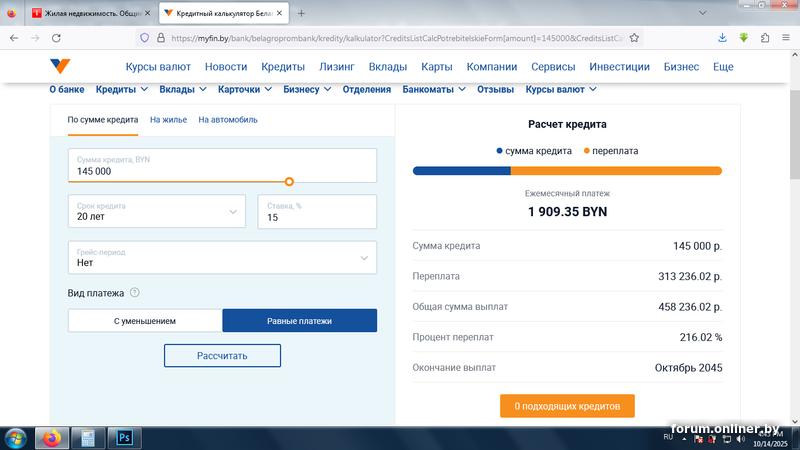Image resolution: width=800 pixels, height=450 pixels.
Task: Open the Windows Start button
Action: point(15,438)
